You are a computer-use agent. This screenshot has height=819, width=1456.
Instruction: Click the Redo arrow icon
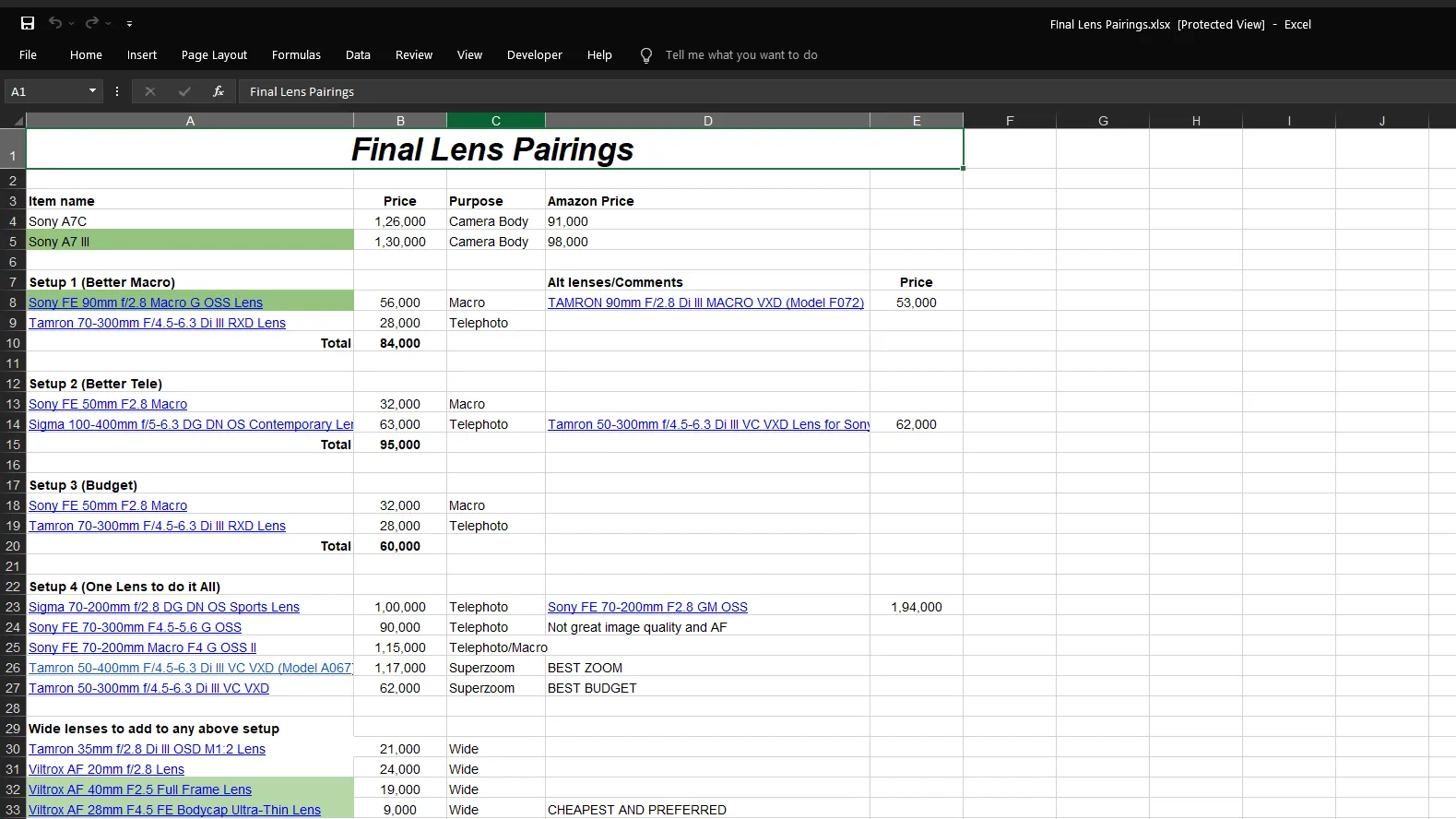point(91,23)
